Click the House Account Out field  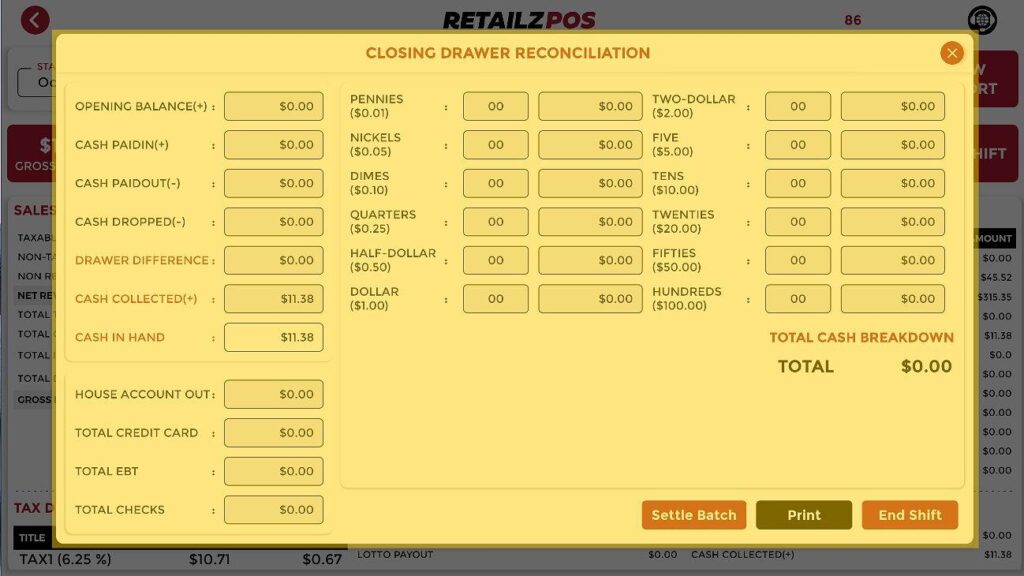273,394
